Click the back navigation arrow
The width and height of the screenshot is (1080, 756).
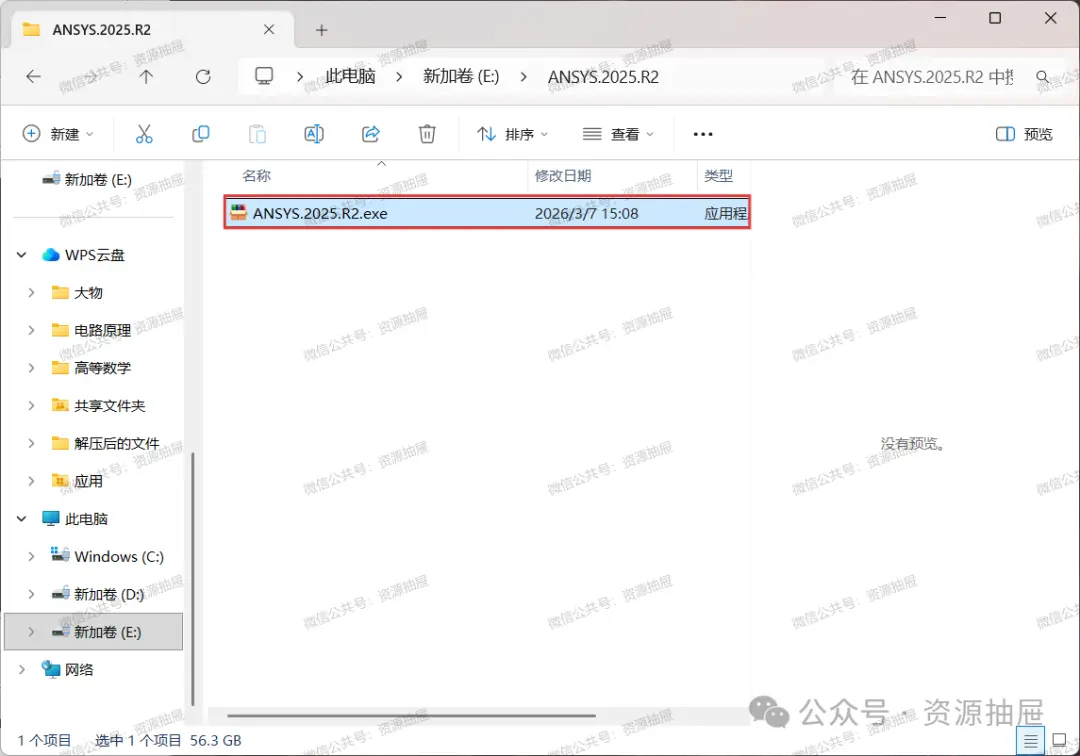pyautogui.click(x=33, y=76)
